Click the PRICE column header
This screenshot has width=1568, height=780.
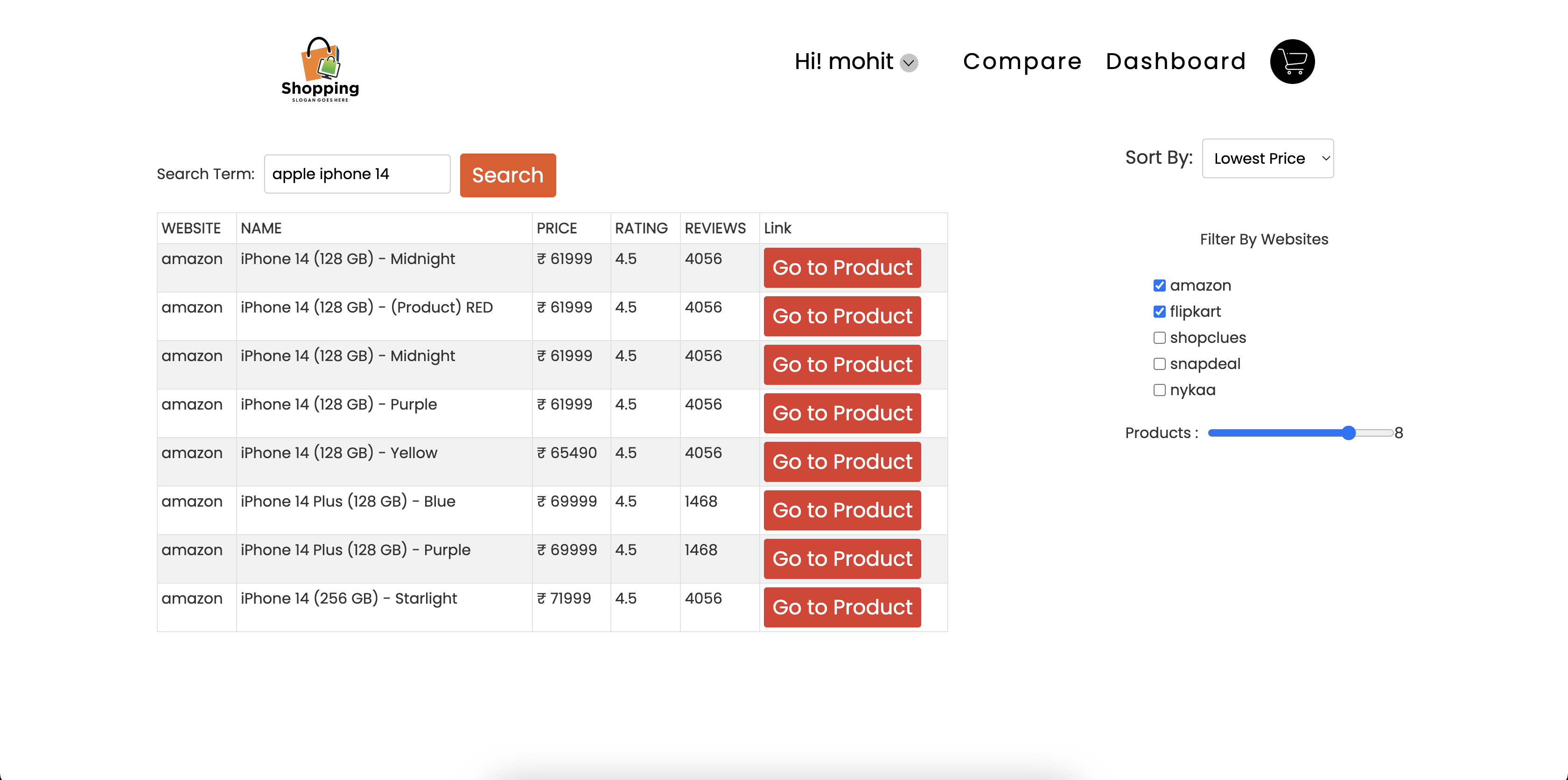(556, 228)
